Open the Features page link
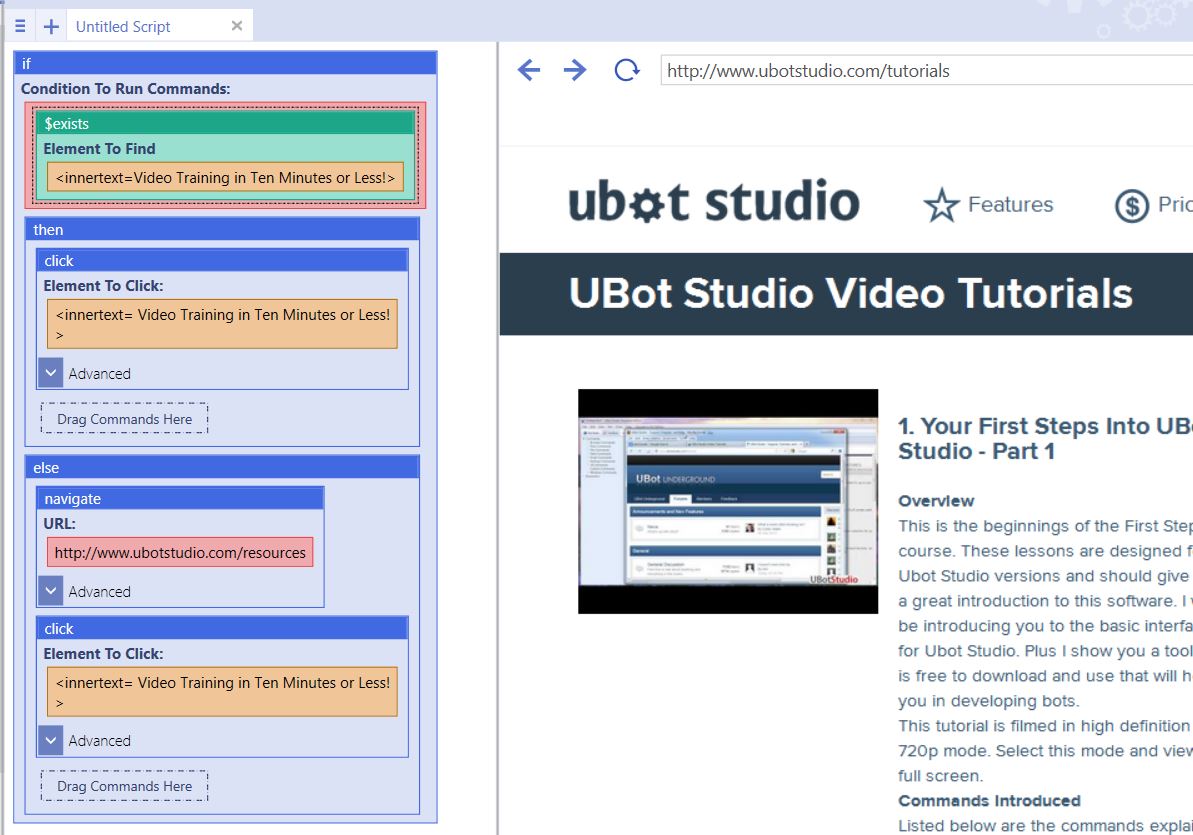Screen dimensions: 1193x835 pos(1010,204)
